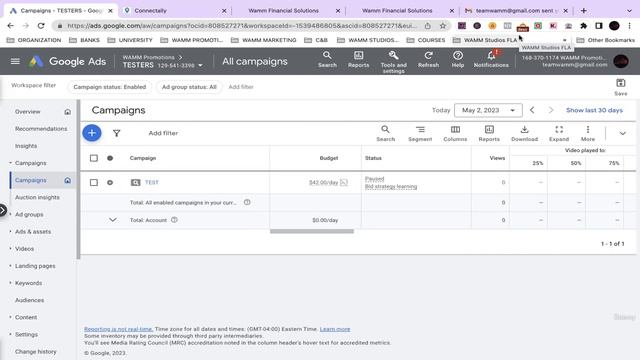Open a new browser tab

[584, 11]
